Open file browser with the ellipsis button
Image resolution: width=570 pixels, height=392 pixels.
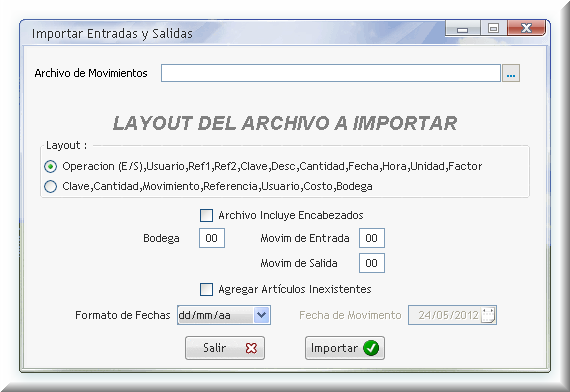511,73
